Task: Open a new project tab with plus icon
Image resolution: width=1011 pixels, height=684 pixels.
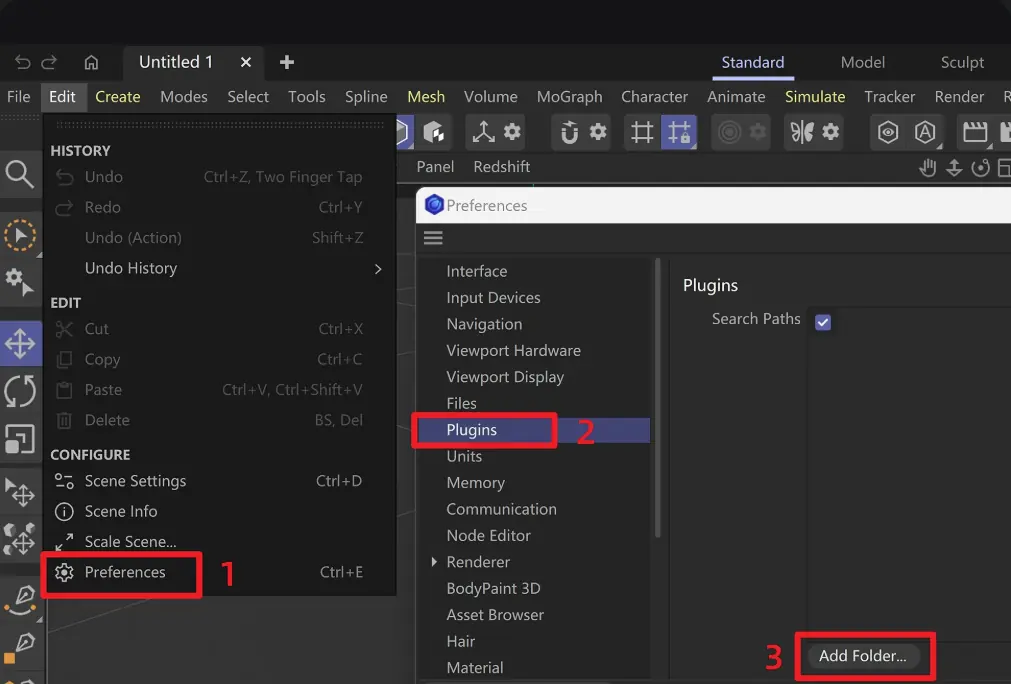Action: [287, 63]
